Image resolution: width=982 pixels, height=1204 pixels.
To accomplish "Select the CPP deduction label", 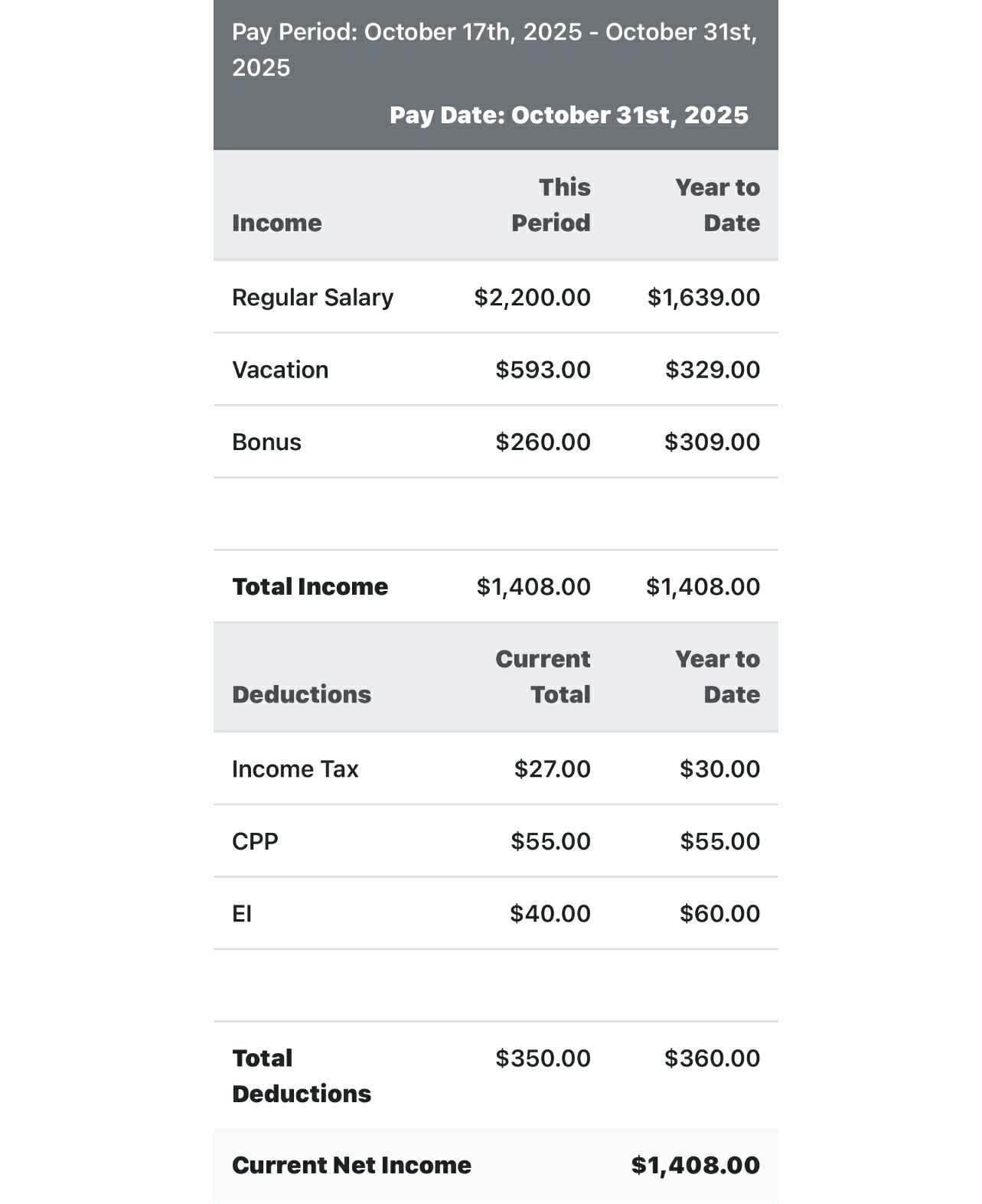I will [x=255, y=841].
